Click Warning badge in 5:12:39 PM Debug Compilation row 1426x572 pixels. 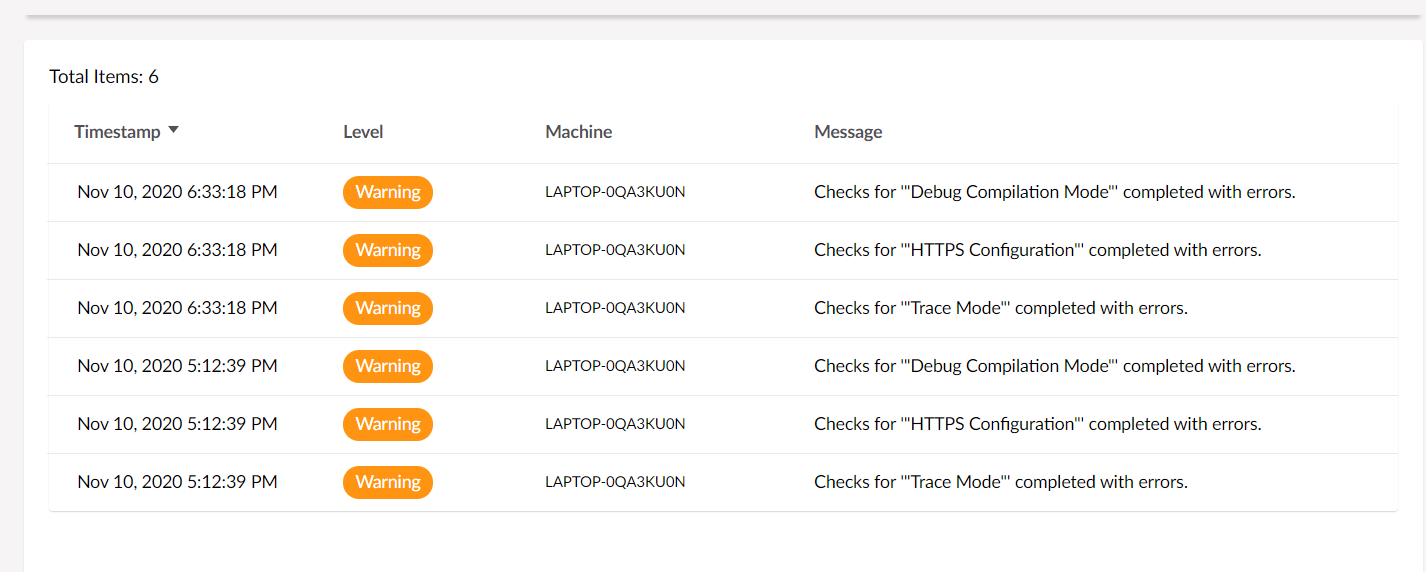click(388, 366)
